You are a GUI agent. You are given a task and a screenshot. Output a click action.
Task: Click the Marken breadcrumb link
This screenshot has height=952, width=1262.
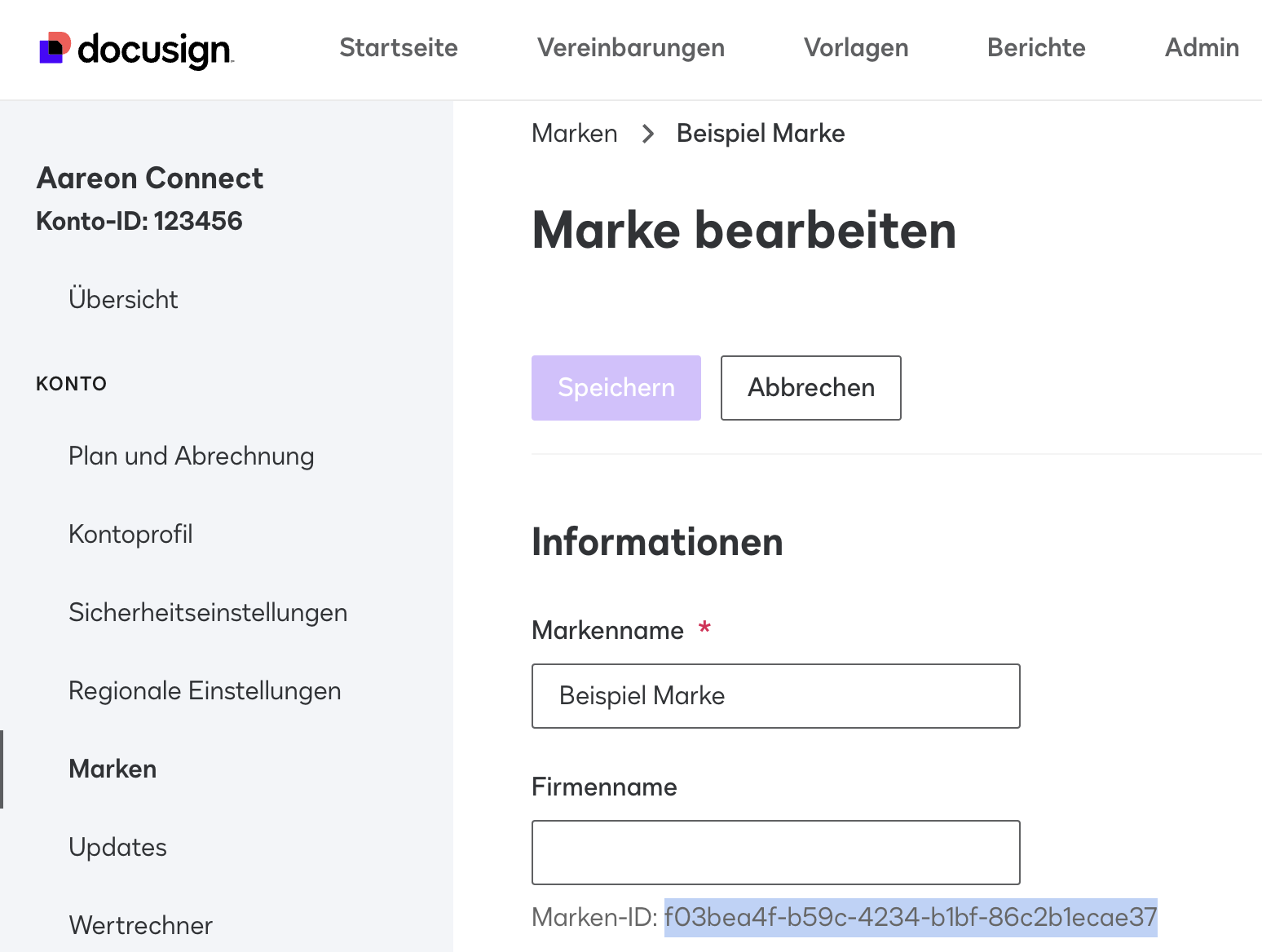[575, 134]
